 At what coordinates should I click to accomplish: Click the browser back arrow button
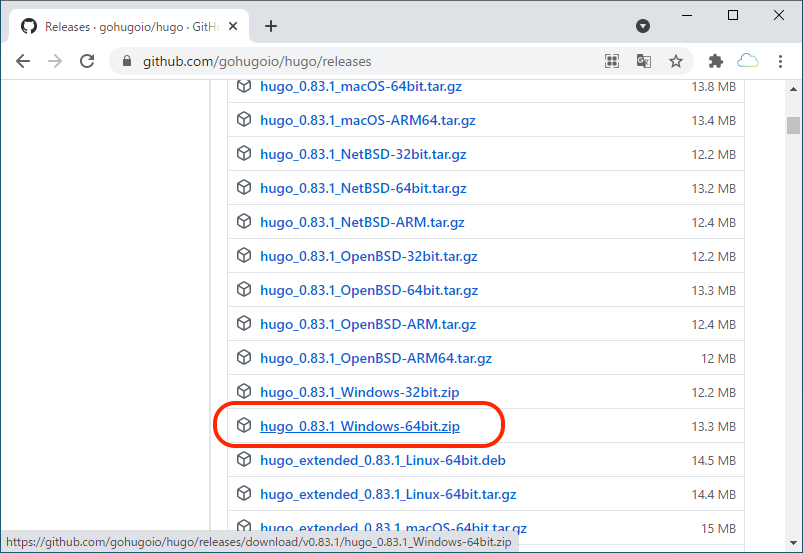point(23,61)
